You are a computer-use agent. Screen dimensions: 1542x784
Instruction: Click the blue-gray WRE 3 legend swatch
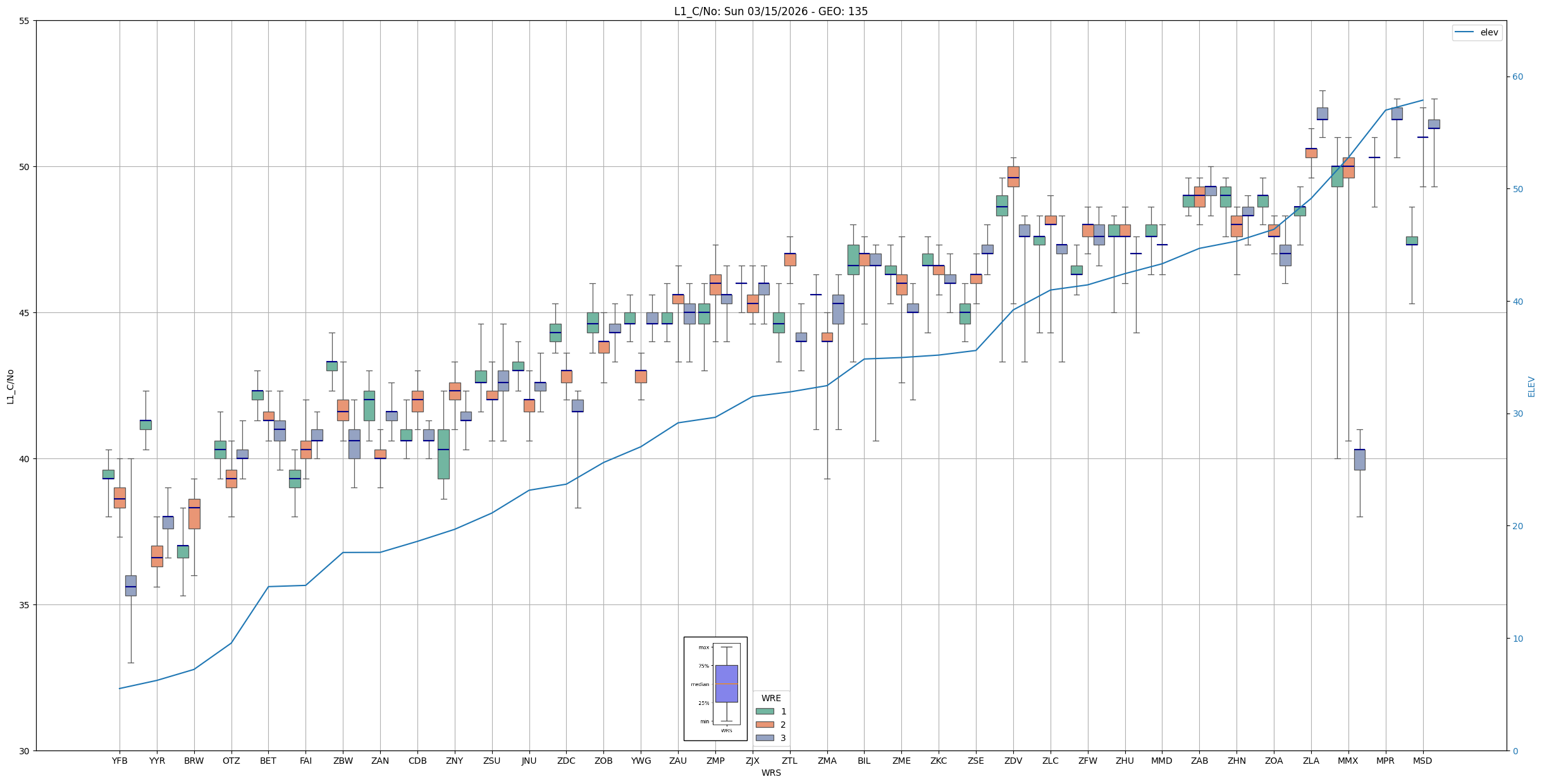765,738
